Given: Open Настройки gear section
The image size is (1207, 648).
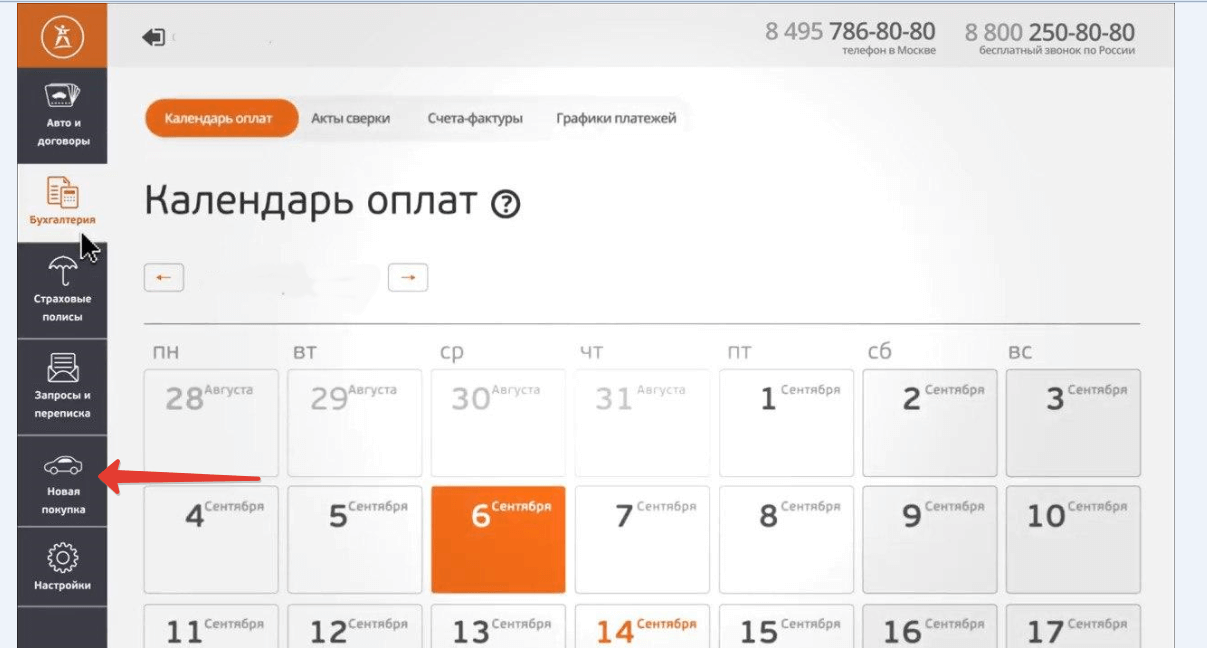Looking at the screenshot, I should [x=62, y=567].
